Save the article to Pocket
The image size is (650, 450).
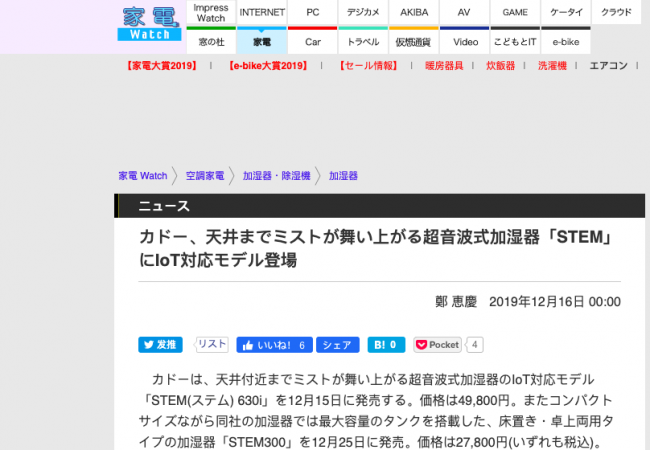point(437,345)
